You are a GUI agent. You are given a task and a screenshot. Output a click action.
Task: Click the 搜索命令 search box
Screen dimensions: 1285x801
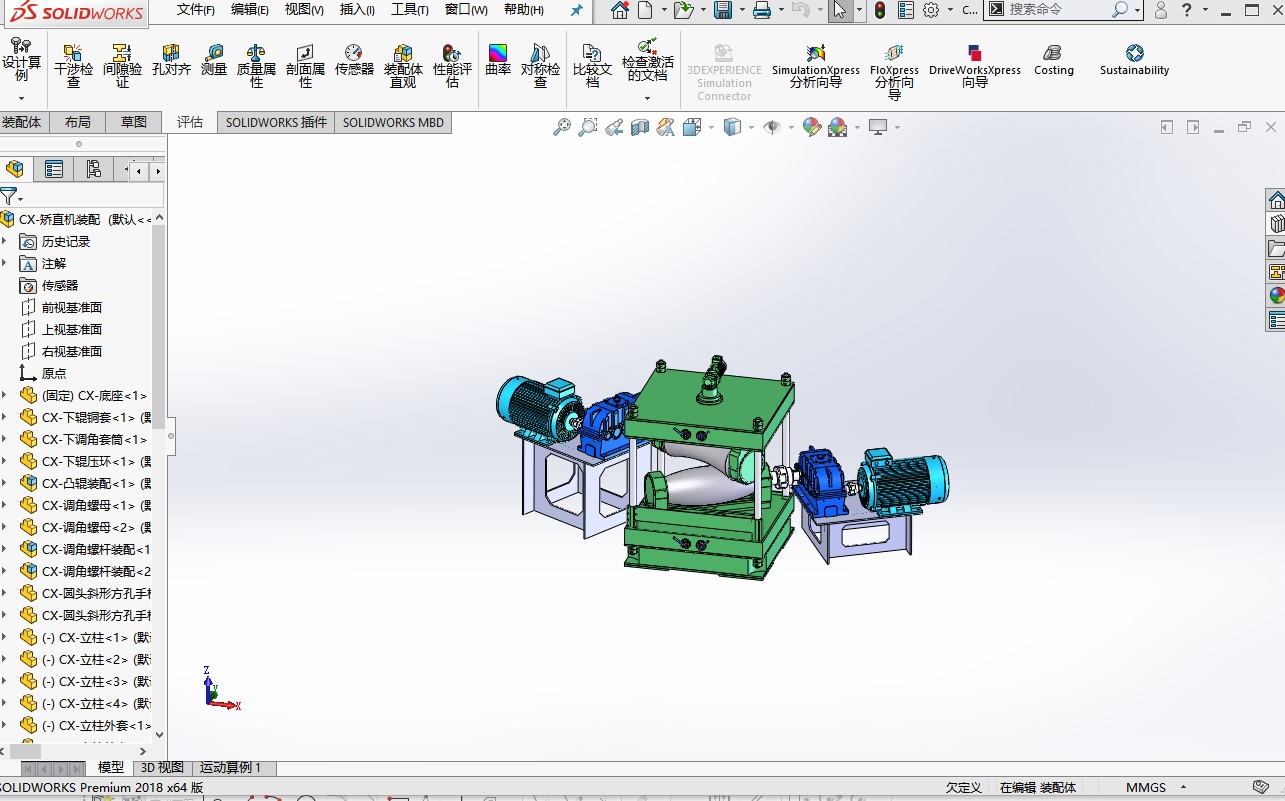(x=1062, y=10)
